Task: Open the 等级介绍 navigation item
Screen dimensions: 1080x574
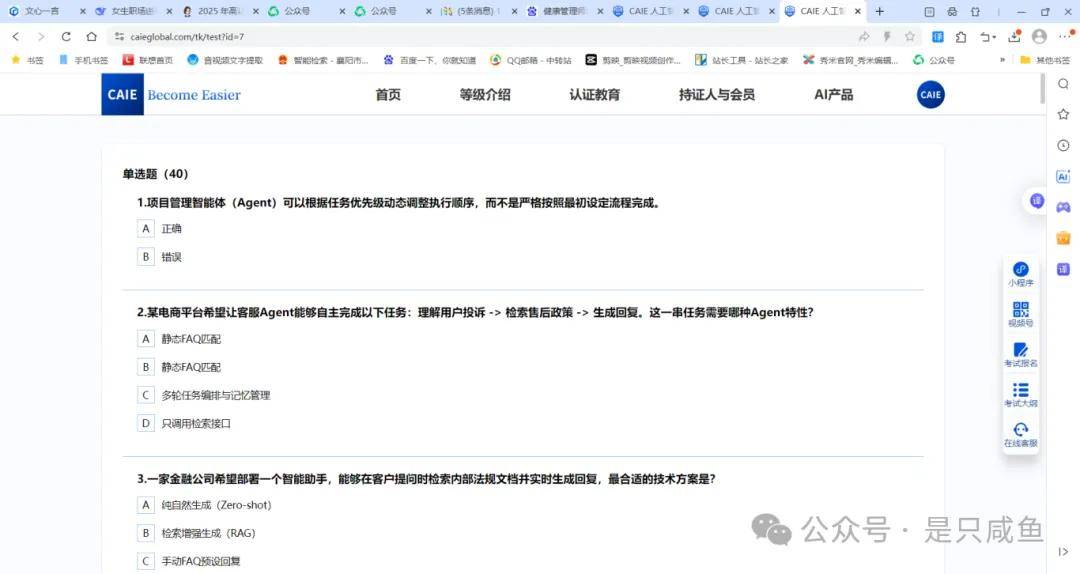Action: [485, 94]
